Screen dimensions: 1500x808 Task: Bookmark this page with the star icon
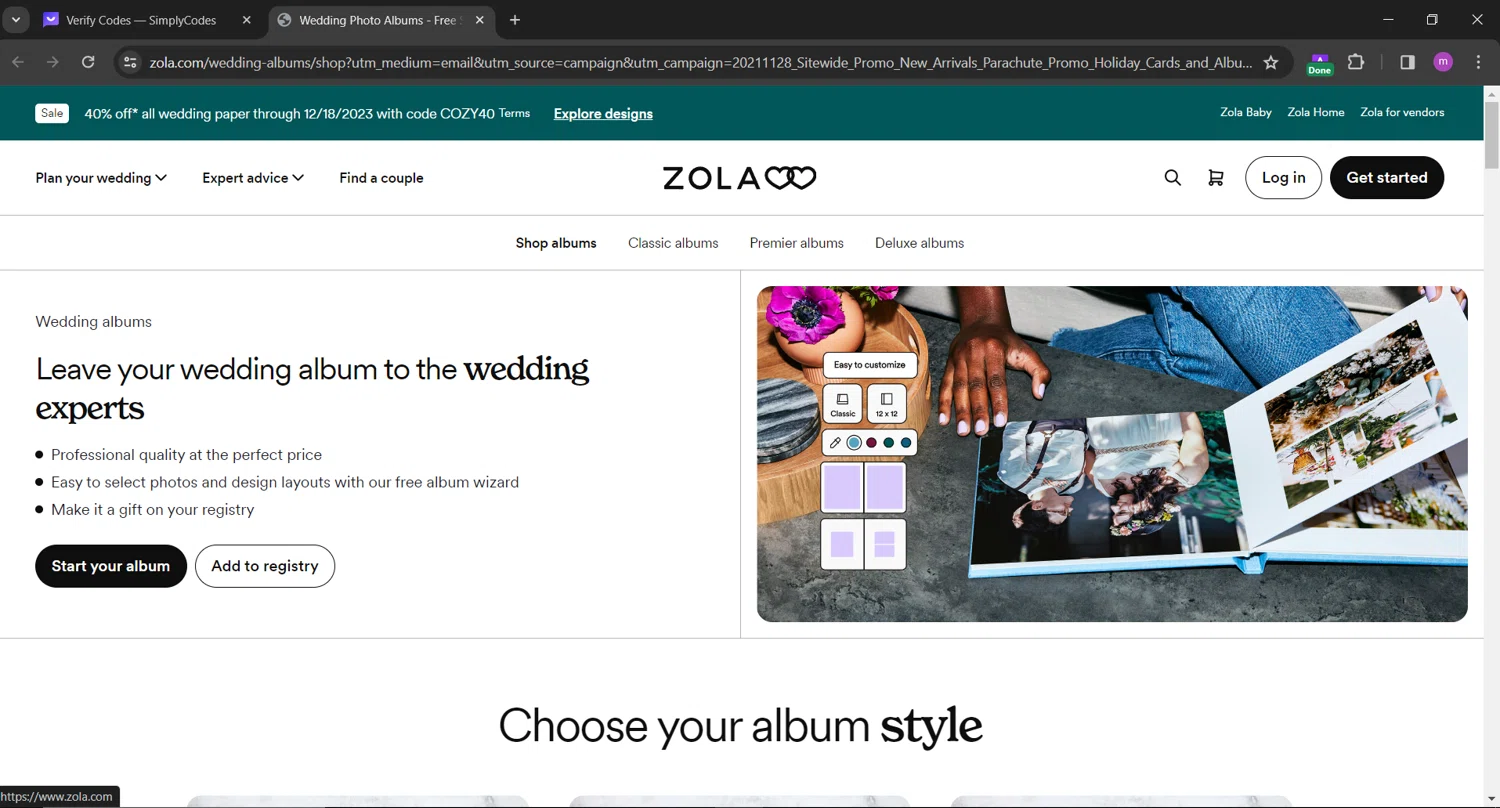(1271, 62)
